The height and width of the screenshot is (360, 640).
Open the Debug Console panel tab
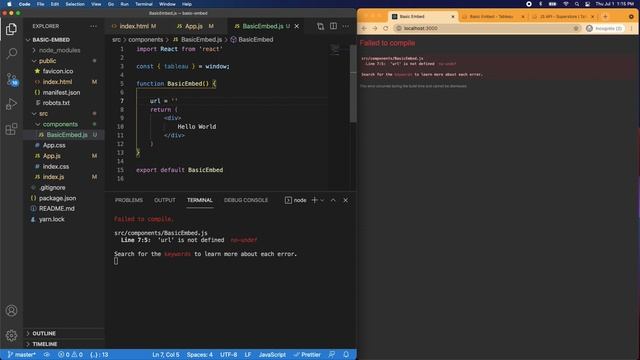tap(246, 200)
